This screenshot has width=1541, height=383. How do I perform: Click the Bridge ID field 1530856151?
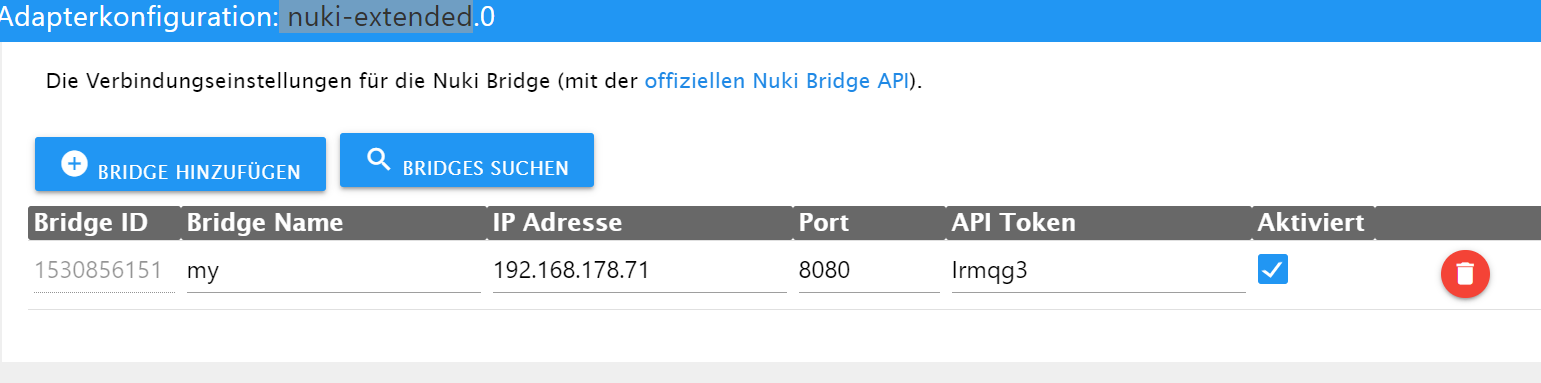click(104, 271)
